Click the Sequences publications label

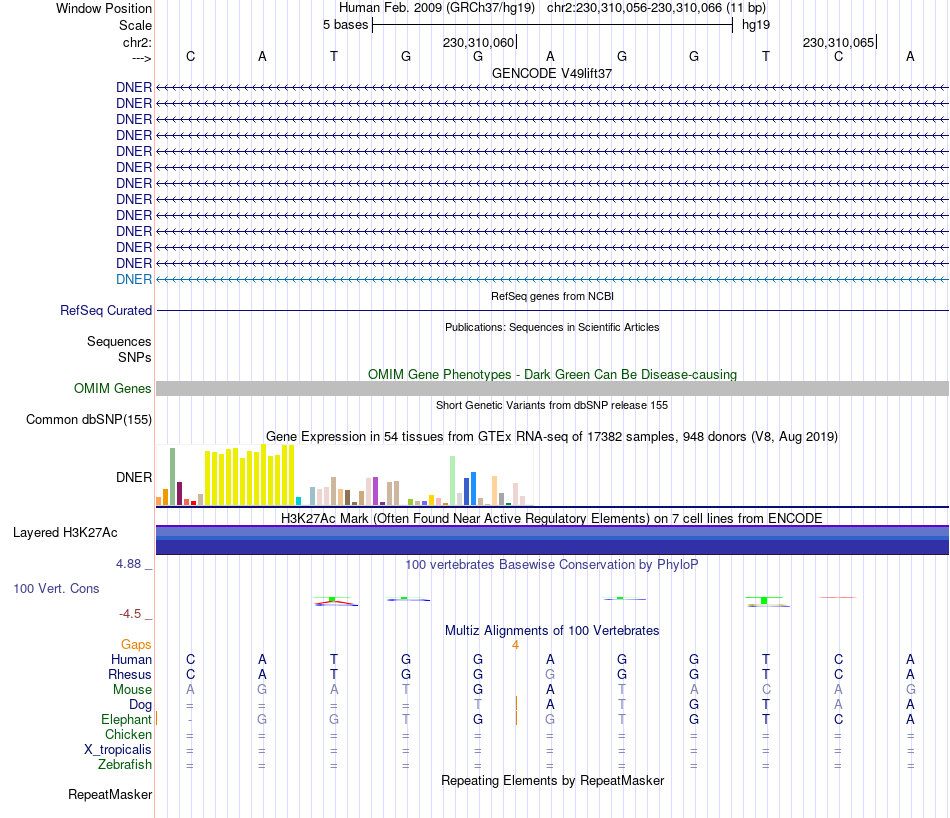(x=119, y=342)
